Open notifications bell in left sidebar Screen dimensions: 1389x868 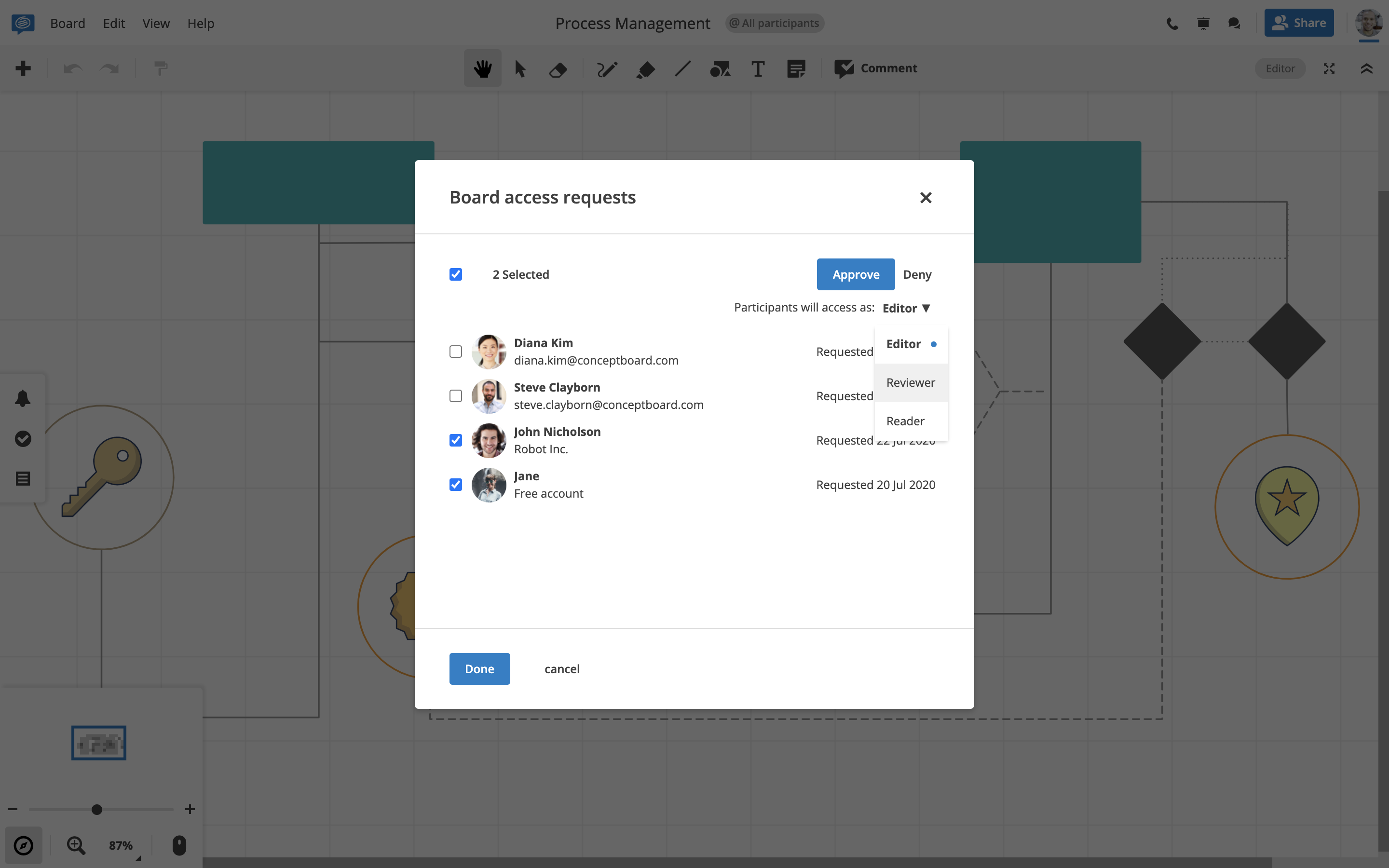[23, 398]
